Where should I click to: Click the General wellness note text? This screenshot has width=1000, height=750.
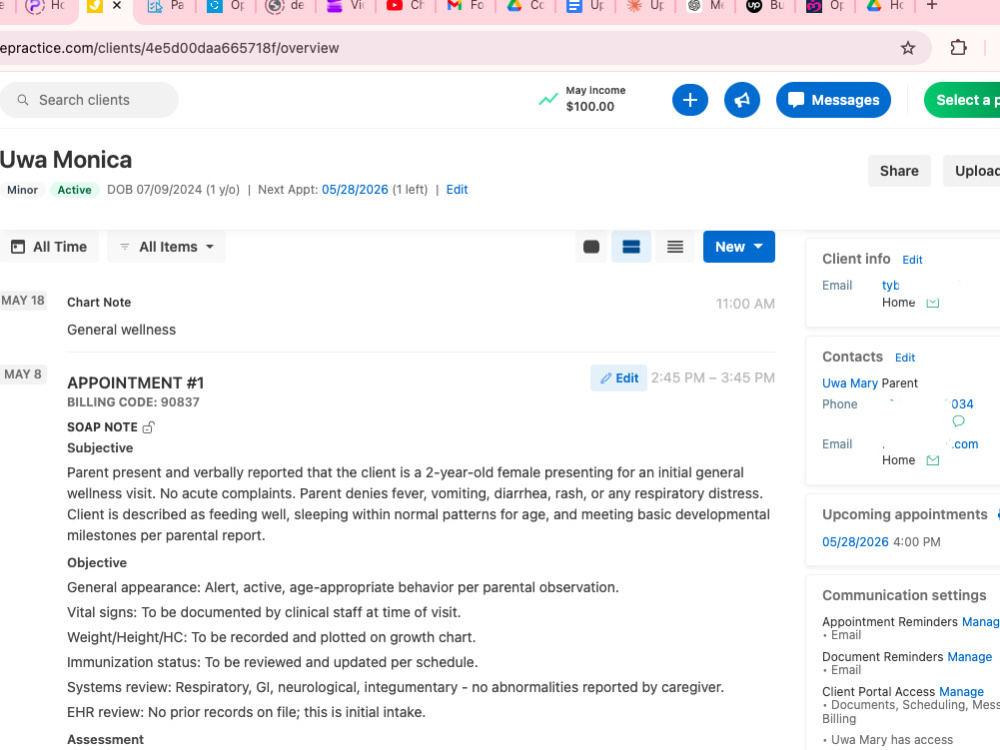point(121,330)
